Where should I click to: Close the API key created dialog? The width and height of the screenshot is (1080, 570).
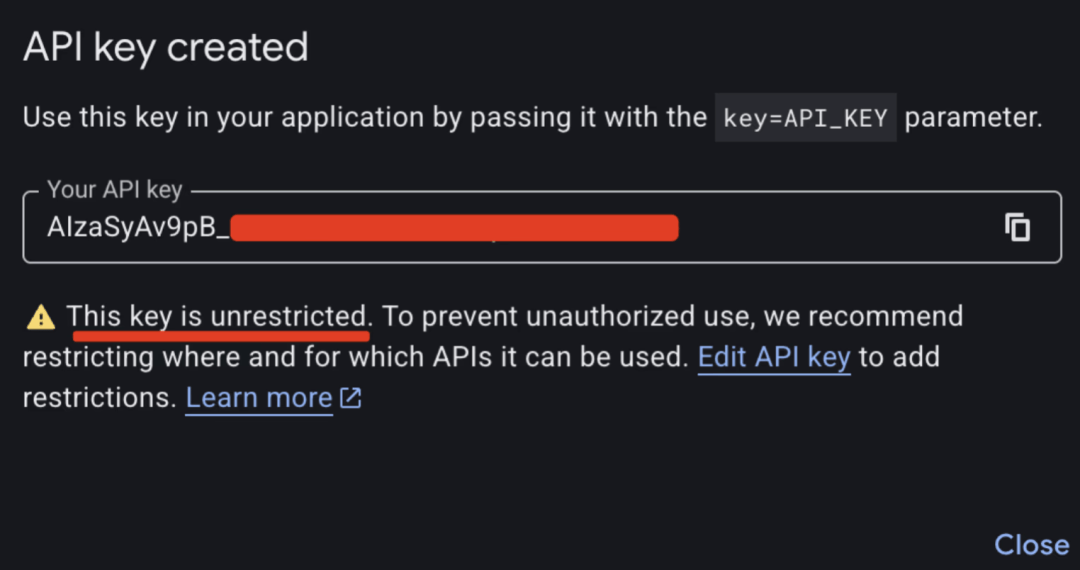click(1031, 544)
